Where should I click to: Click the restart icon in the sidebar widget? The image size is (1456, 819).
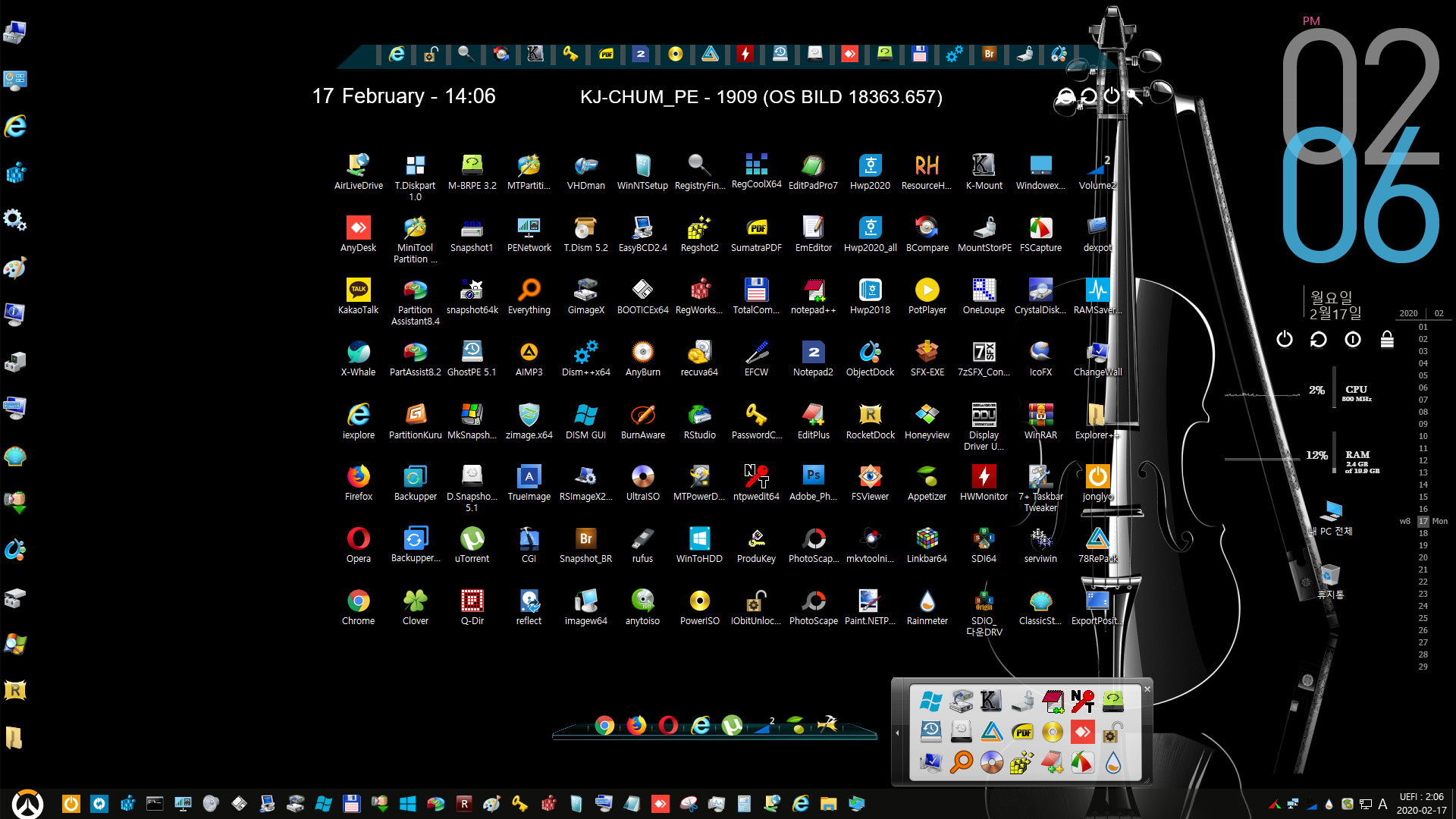click(x=1318, y=339)
